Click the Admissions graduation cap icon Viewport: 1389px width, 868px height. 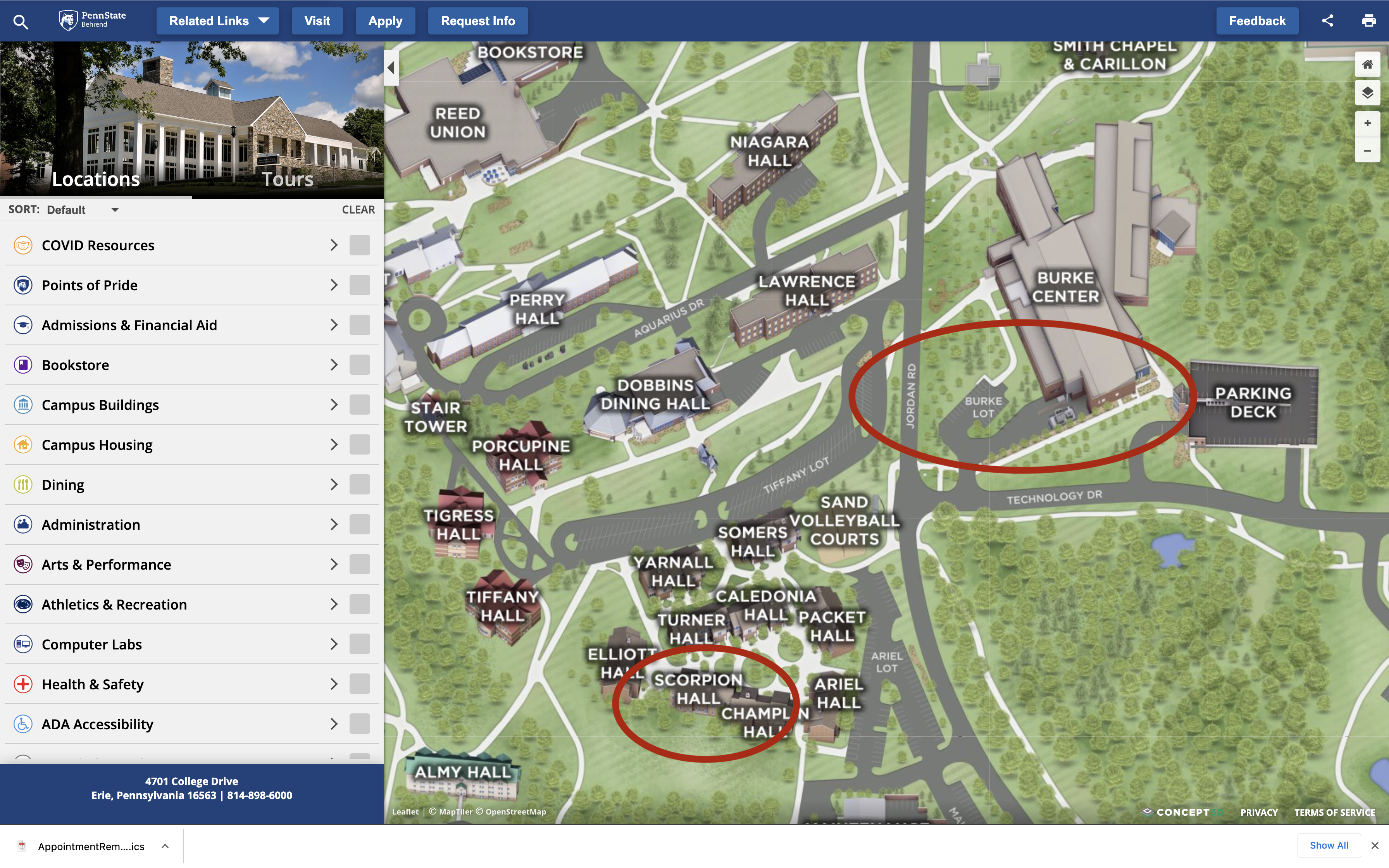[x=23, y=325]
